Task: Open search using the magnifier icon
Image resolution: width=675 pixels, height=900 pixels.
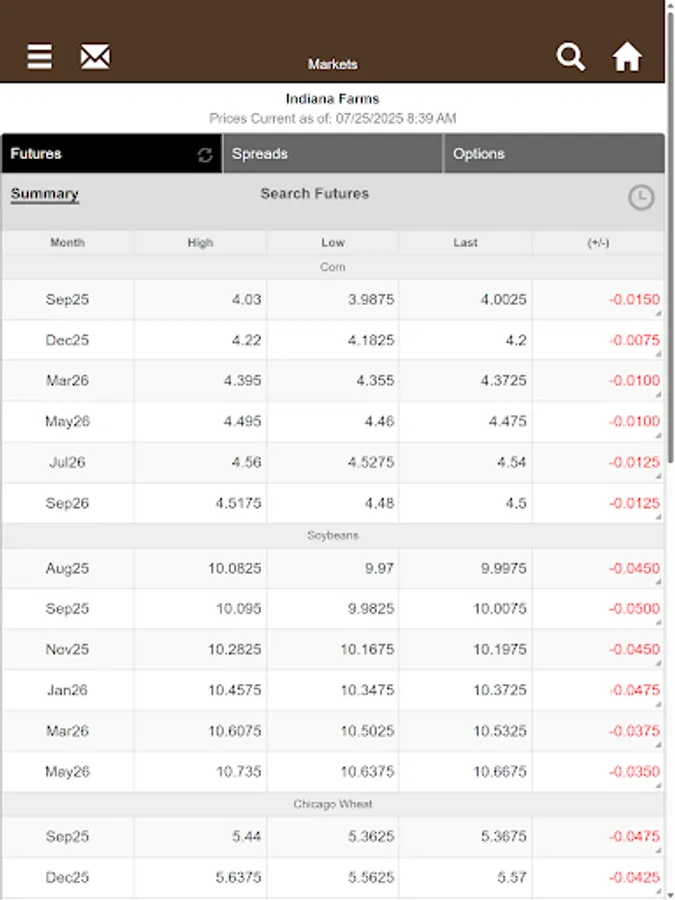Action: 571,57
